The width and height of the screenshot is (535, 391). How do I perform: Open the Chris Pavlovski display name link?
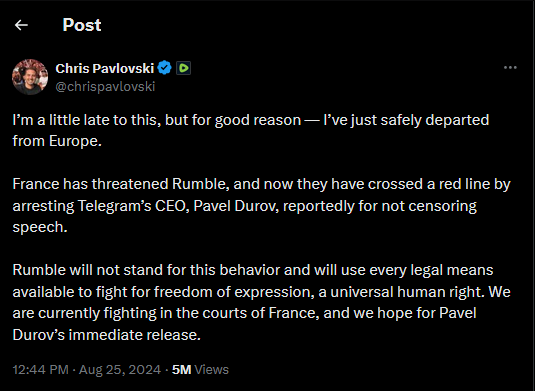coord(105,68)
